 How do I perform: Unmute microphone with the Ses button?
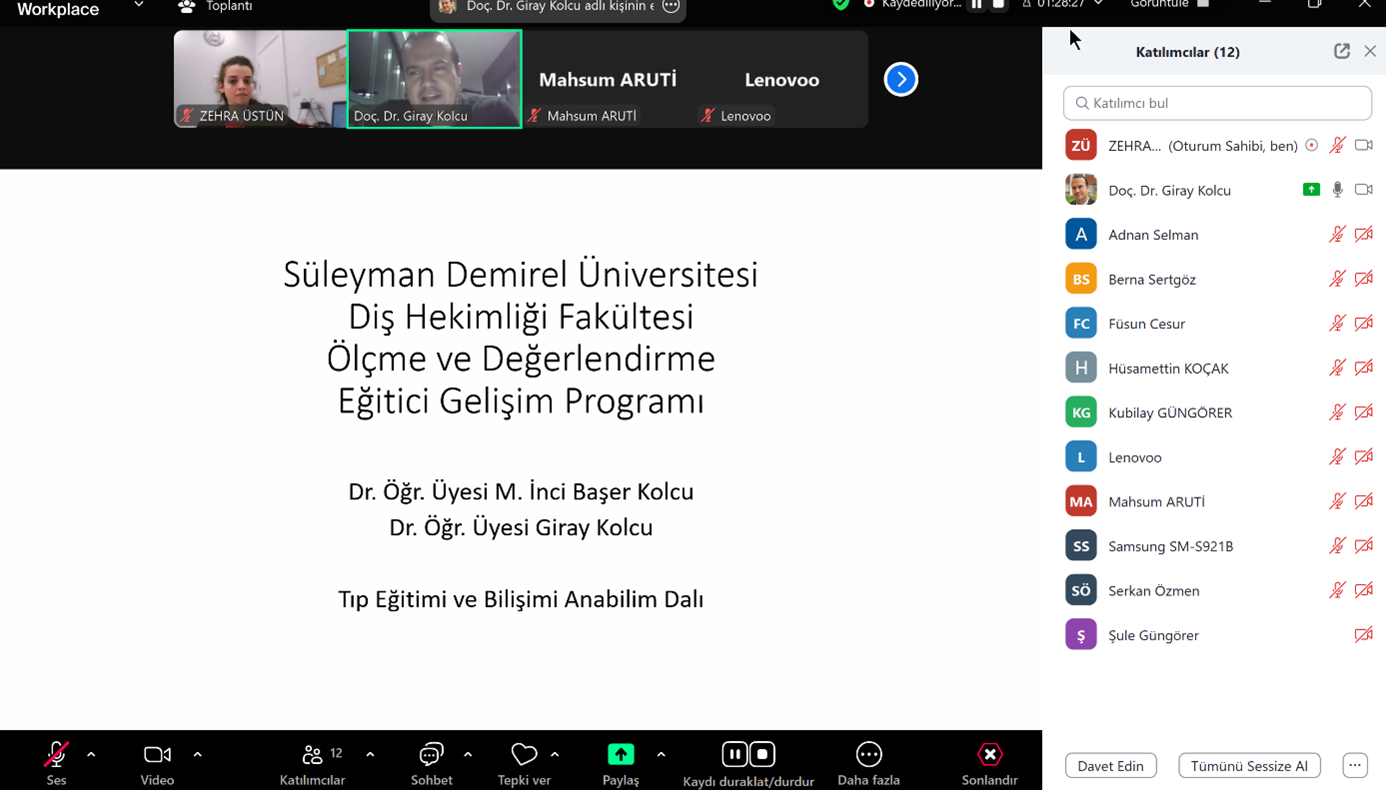click(56, 755)
